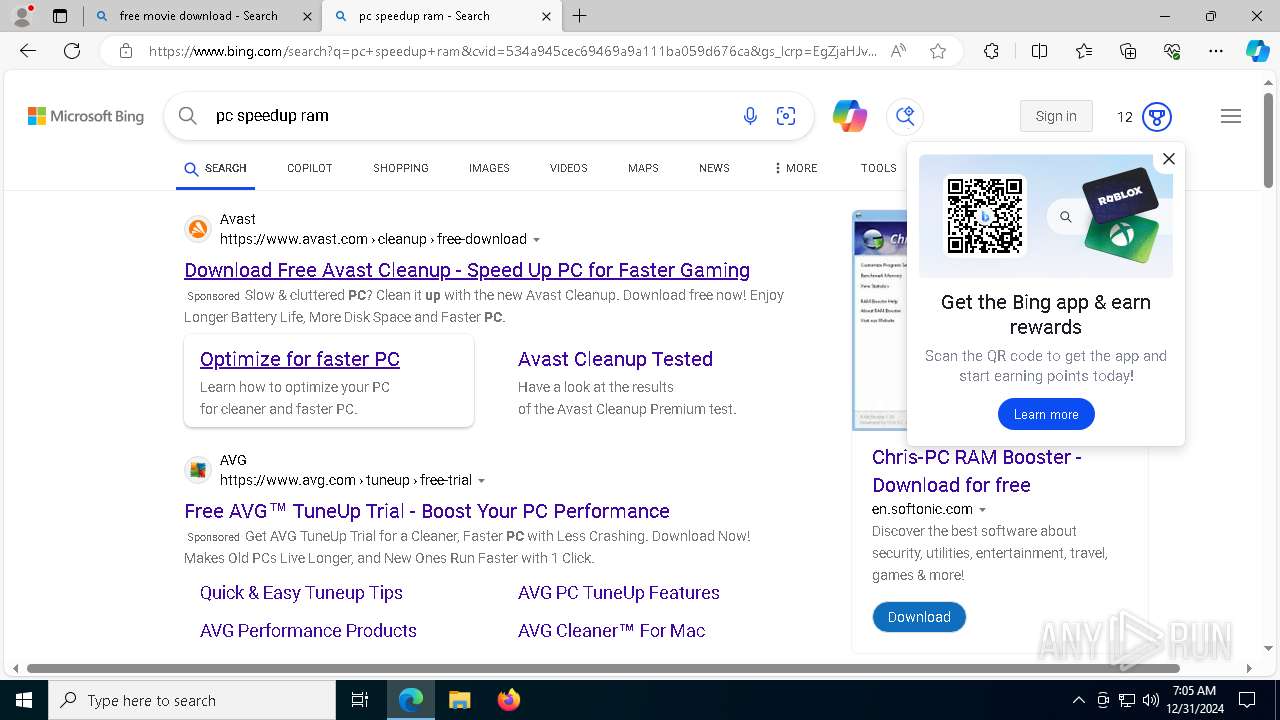This screenshot has height=720, width=1280.
Task: Search by voice microphone icon
Action: (x=750, y=116)
